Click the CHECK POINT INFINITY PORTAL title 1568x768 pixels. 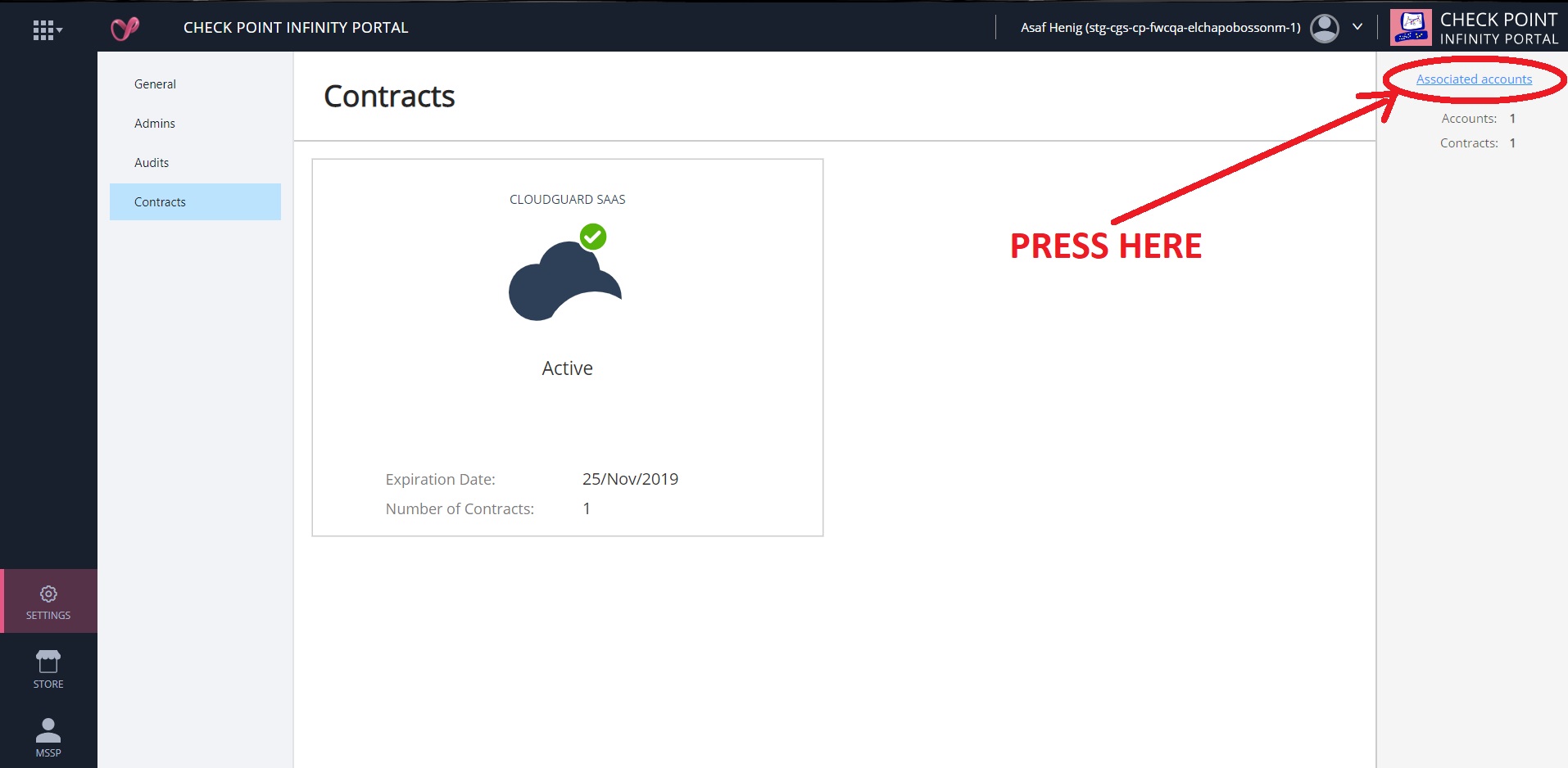296,28
